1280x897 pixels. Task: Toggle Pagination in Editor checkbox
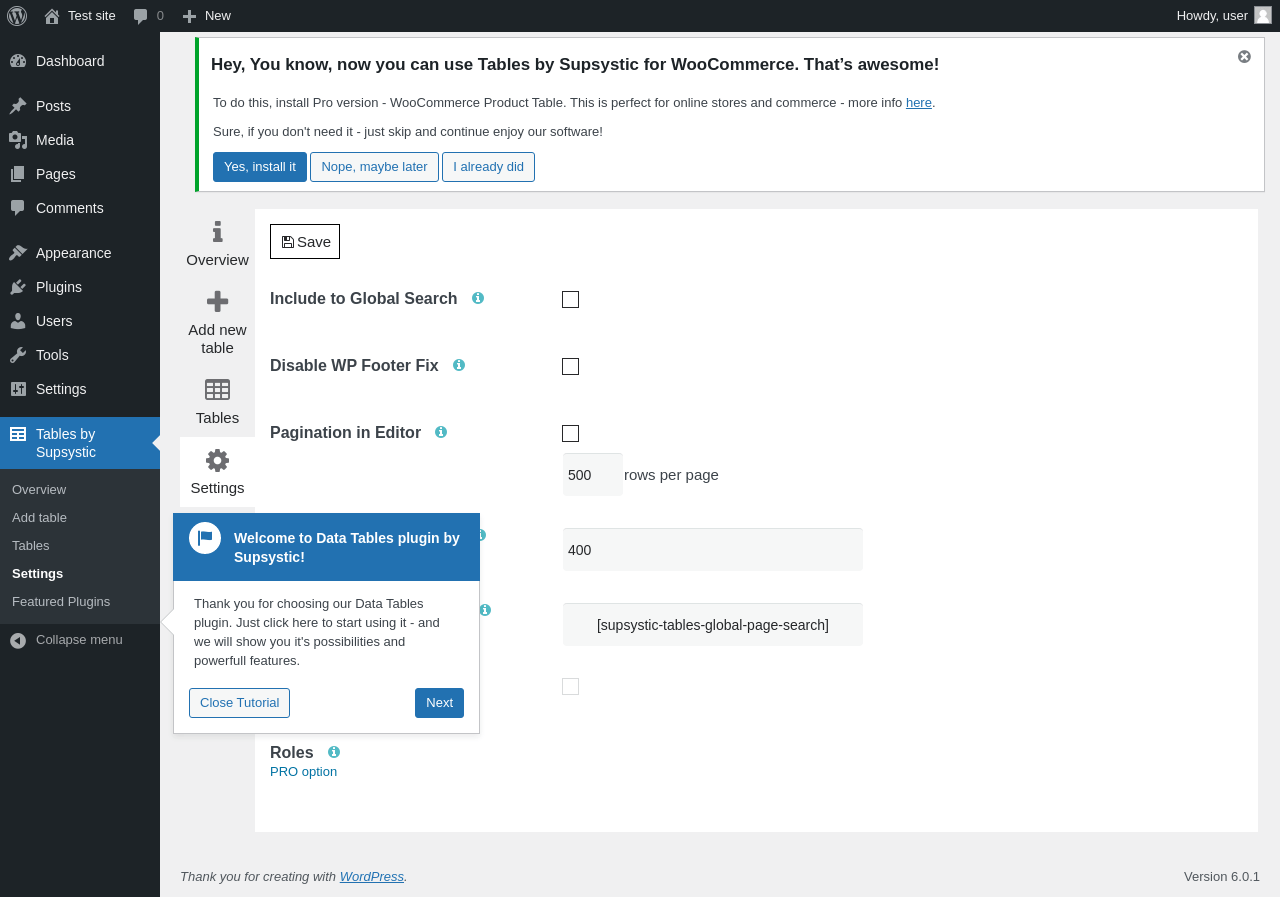[570, 433]
